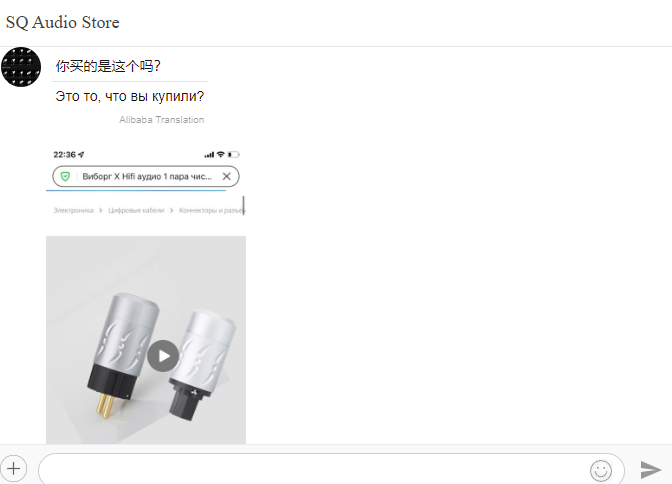
Task: Click the SQ Audio Store chat title
Action: pyautogui.click(x=63, y=22)
